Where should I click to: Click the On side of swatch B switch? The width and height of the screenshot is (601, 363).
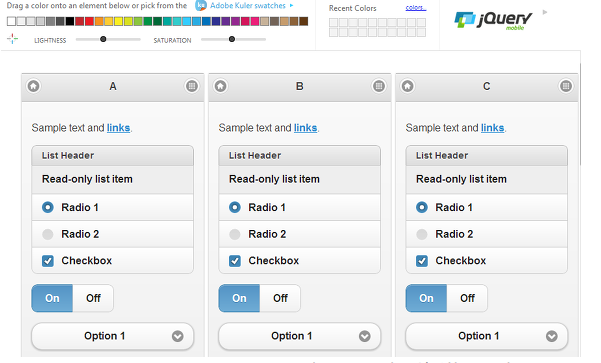[239, 298]
